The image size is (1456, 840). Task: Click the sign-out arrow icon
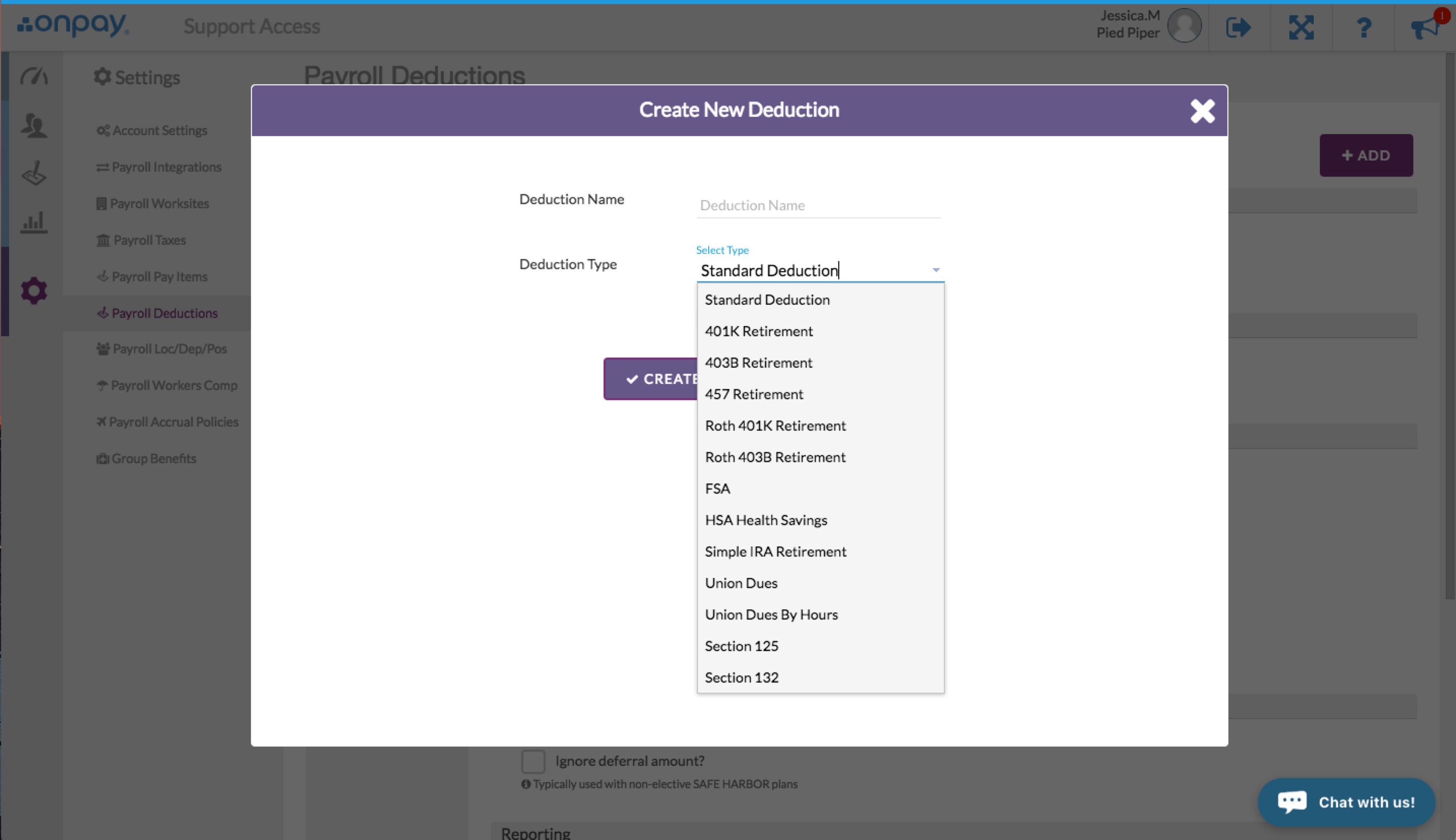pos(1239,27)
